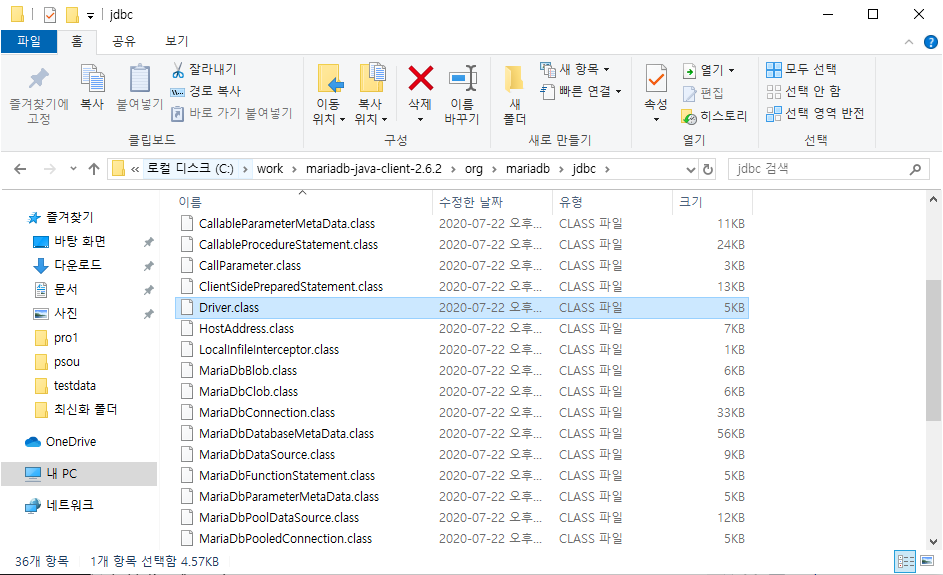Switch to details view icon in the status bar
The height and width of the screenshot is (575, 943).
[905, 561]
